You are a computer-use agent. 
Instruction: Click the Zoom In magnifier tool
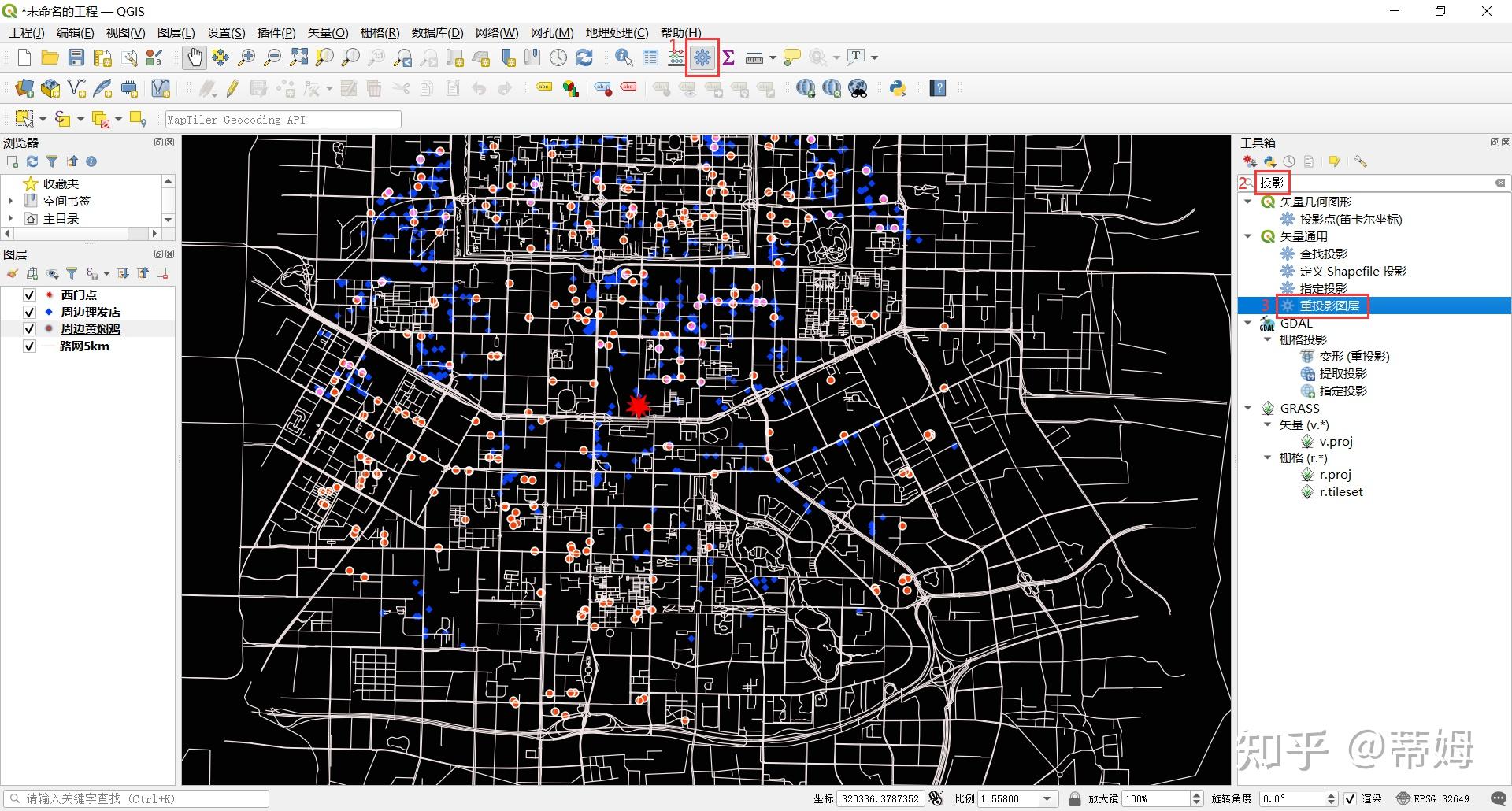pos(246,57)
